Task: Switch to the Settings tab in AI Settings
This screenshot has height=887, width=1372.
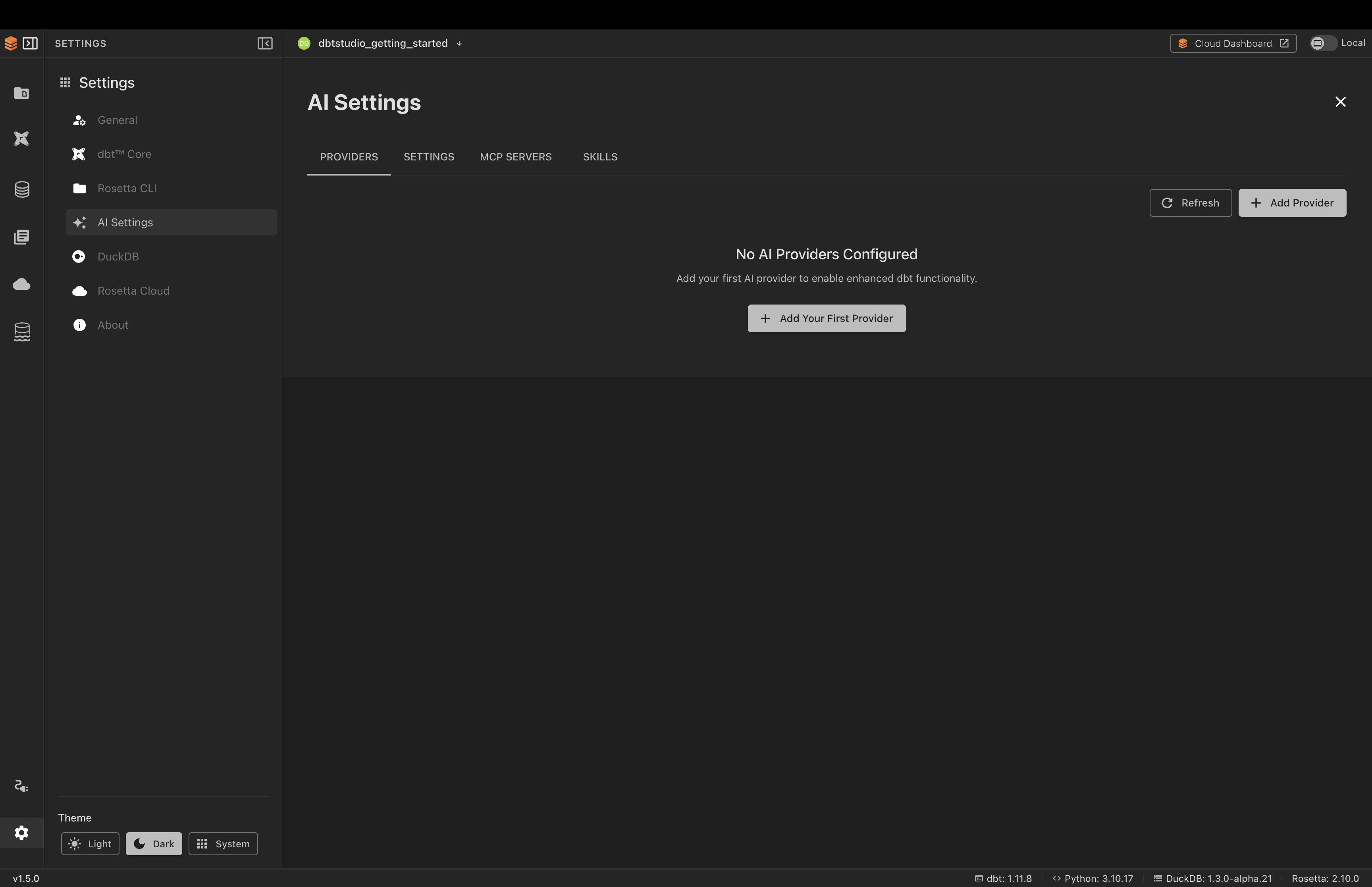Action: click(429, 157)
